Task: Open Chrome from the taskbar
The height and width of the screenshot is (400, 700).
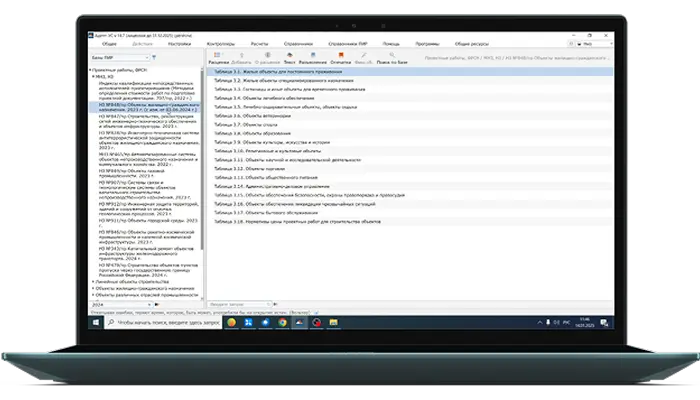Action: (282, 322)
